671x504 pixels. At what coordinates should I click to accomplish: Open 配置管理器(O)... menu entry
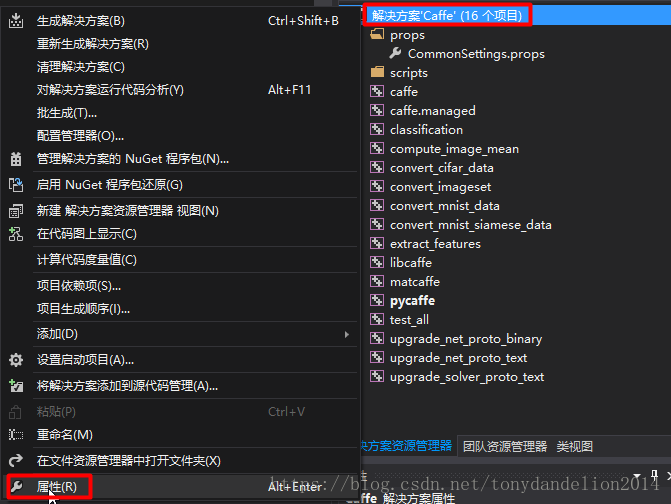pyautogui.click(x=80, y=136)
